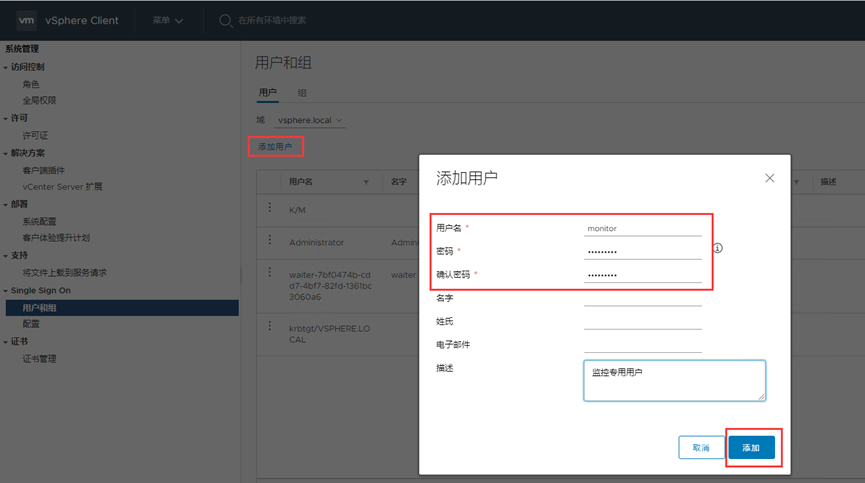Screen dimensions: 865x483
Task: Click the 确认密码 input field
Action: tap(643, 275)
